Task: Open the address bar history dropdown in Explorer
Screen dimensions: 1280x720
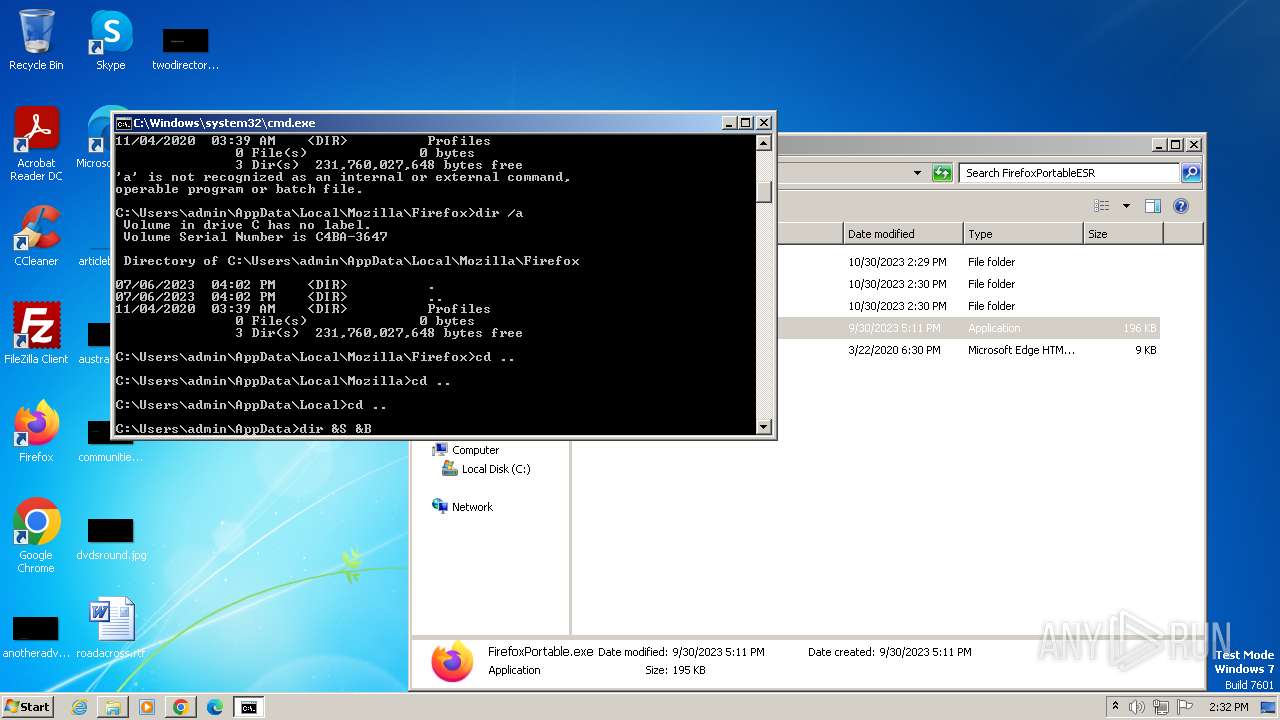Action: [x=917, y=173]
